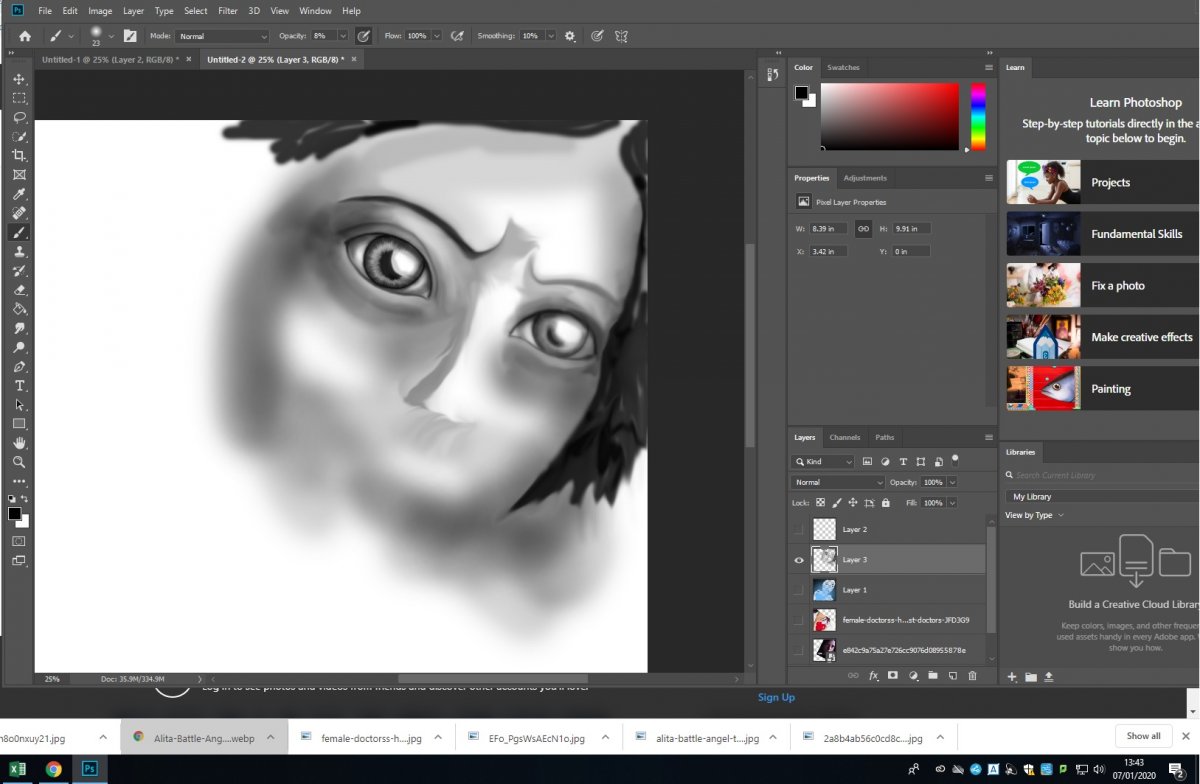Switch to the Channels tab
This screenshot has height=784, width=1200.
click(x=845, y=437)
